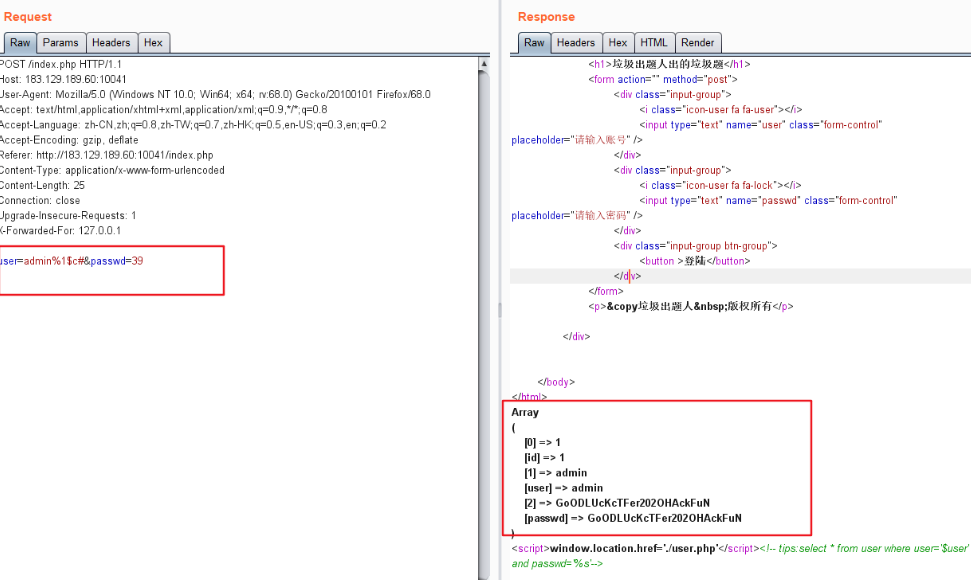The image size is (971, 580).
Task: Open the Request Hex tab
Action: coord(153,43)
